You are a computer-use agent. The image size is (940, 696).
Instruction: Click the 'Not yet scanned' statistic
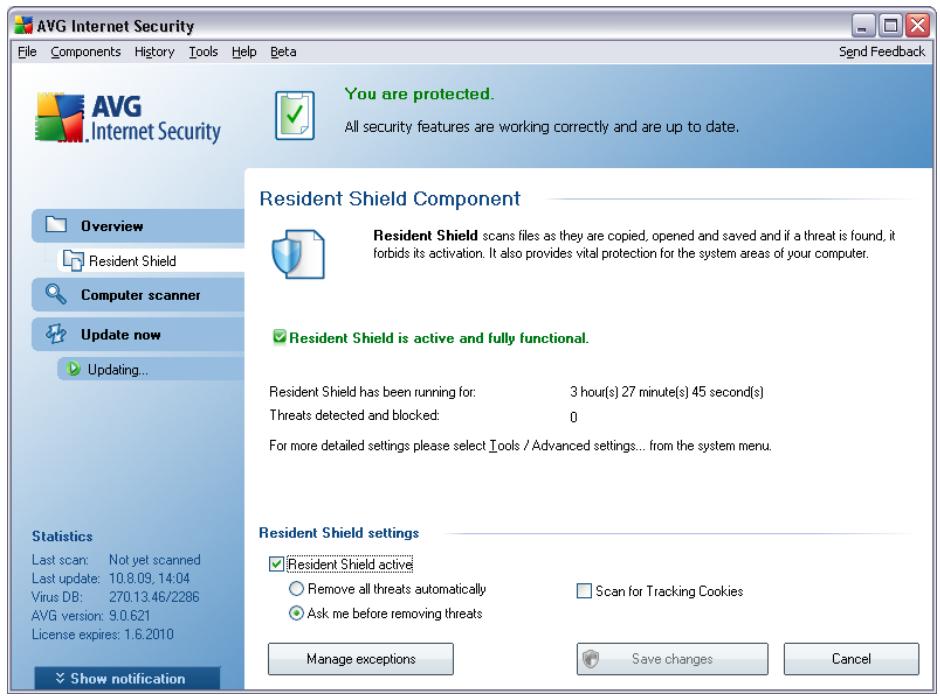pyautogui.click(x=155, y=559)
